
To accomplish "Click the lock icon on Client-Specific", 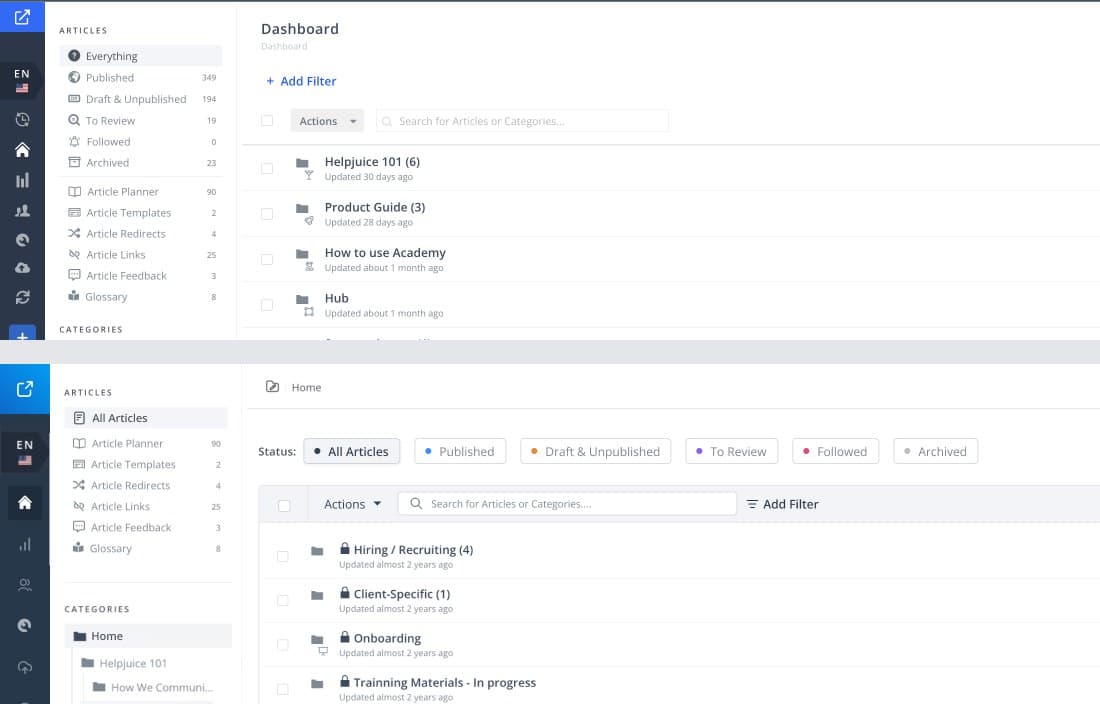I will click(344, 593).
